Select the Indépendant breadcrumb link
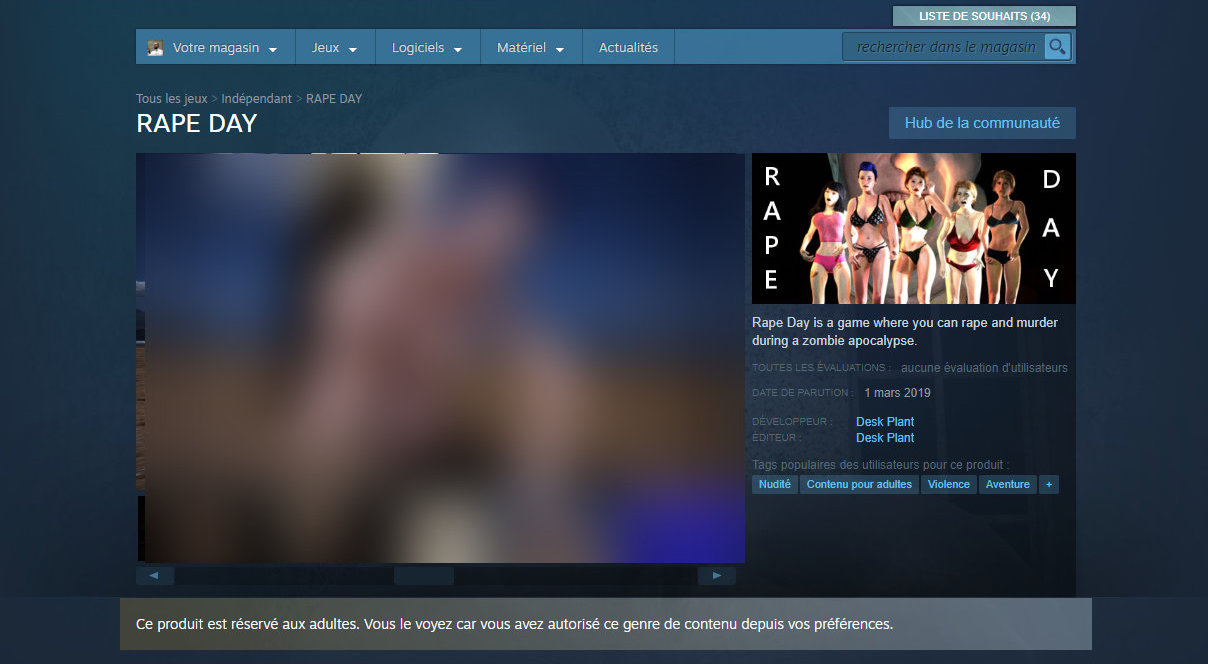Viewport: 1208px width, 664px height. (x=256, y=99)
